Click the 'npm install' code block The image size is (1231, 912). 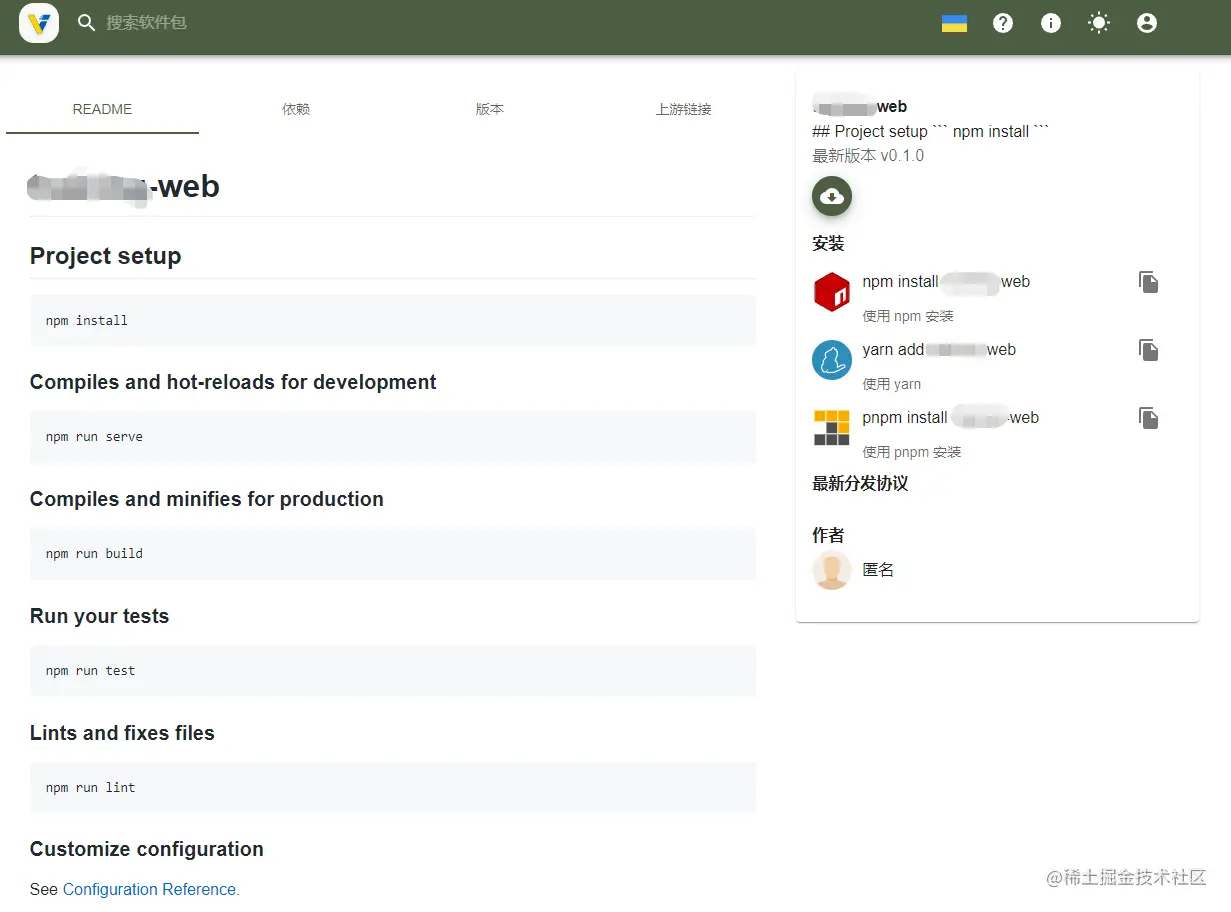coord(393,320)
